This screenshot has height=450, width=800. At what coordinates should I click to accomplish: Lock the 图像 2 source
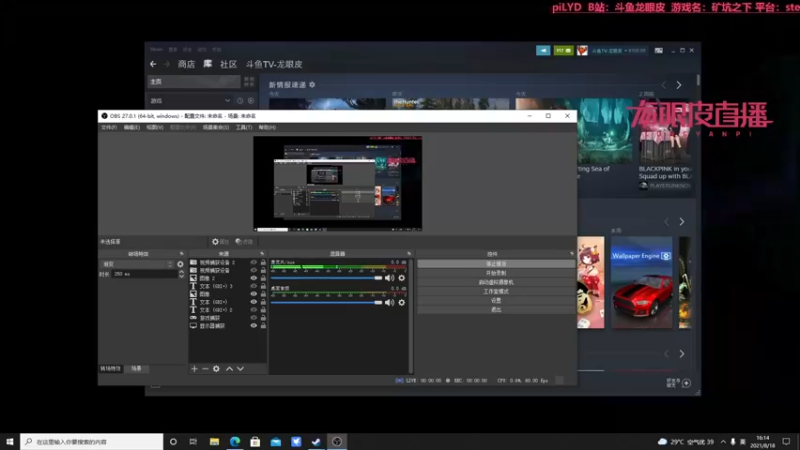click(x=263, y=278)
